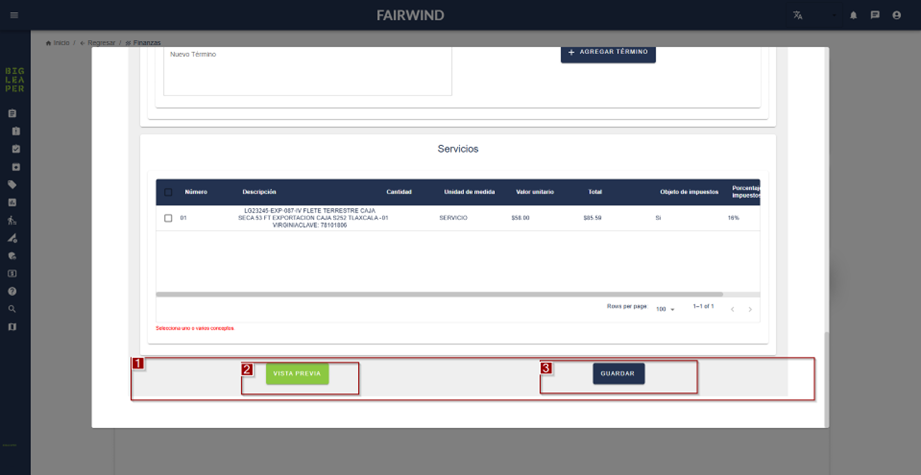Viewport: 921px width, 475px height.
Task: Click the 16% tax percentage cell
Action: tap(733, 218)
